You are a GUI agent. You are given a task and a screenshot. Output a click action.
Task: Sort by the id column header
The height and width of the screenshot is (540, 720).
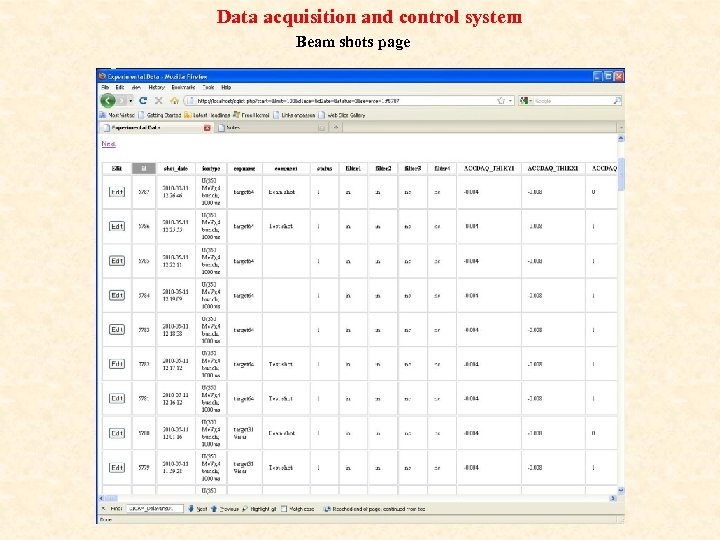144,169
